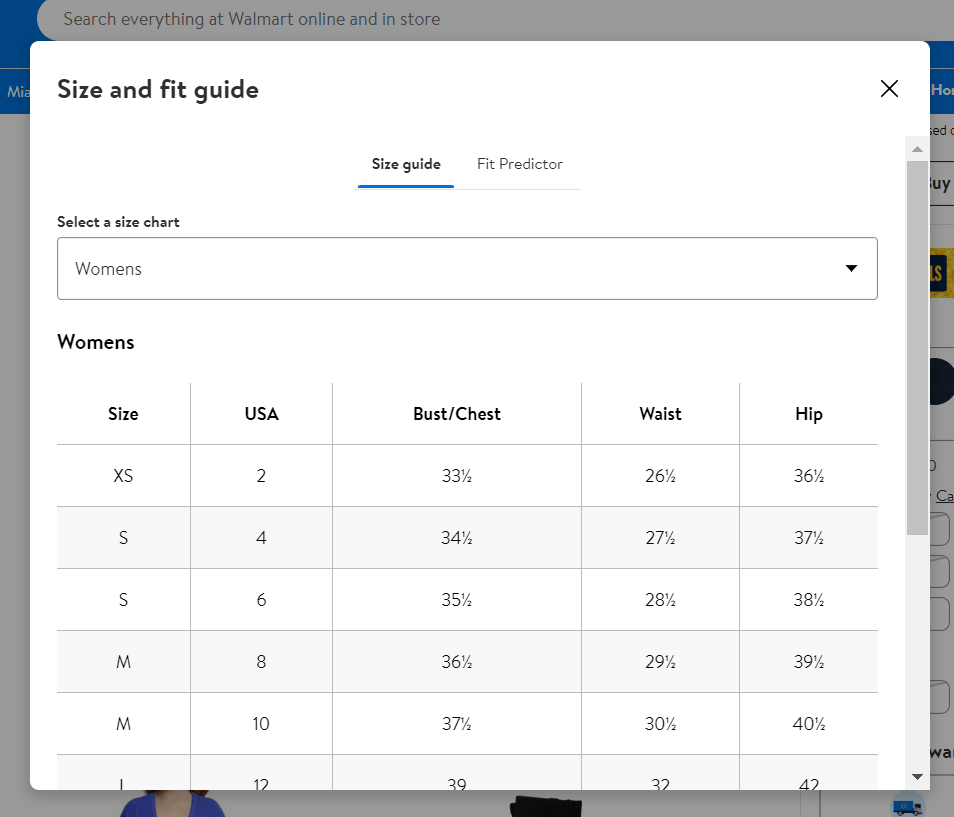Click the dialog's vertical scrollbar thumb
This screenshot has width=954, height=817.
point(917,348)
